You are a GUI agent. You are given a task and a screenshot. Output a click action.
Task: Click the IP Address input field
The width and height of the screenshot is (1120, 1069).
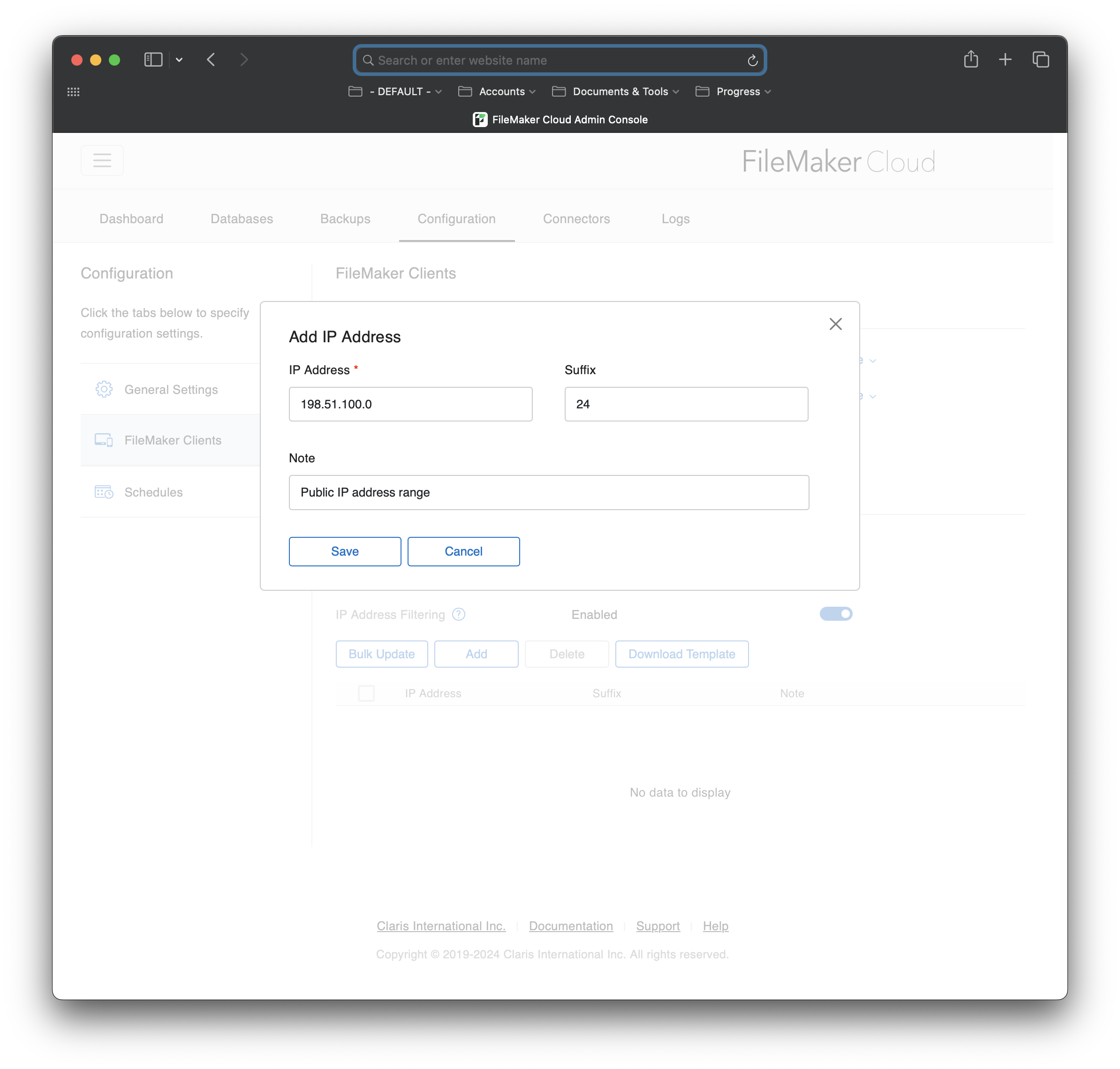(x=410, y=404)
